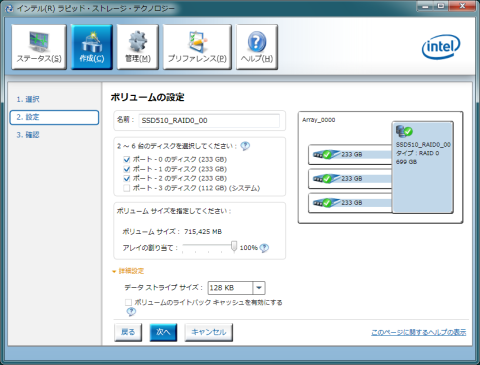Select the 作成(C) create toolbar button

click(92, 47)
